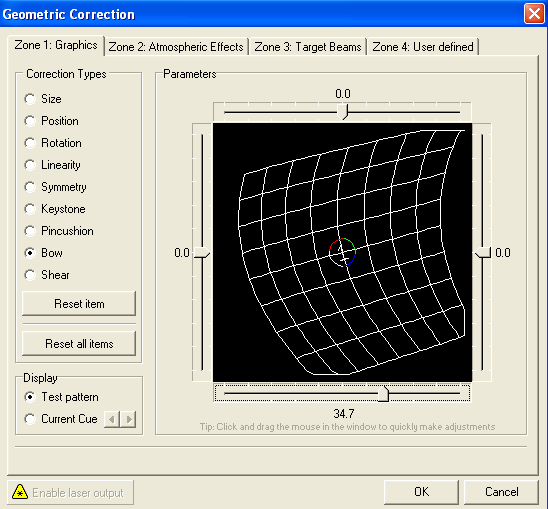Open Zone 1: Graphics tab
Screen dimensions: 548x509
click(56, 45)
